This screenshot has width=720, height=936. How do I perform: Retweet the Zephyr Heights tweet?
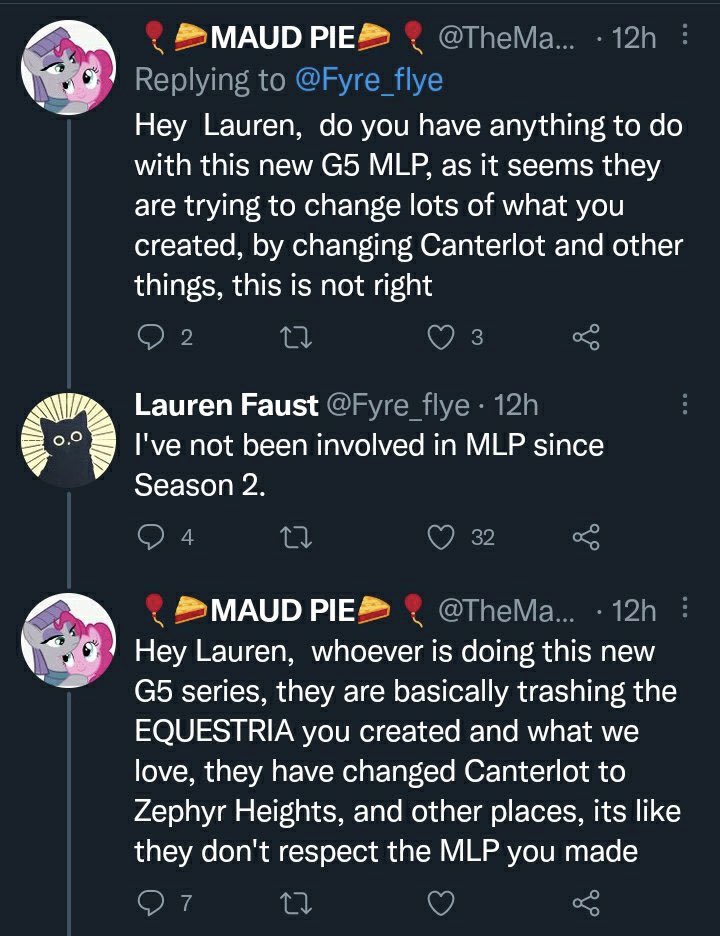pos(294,905)
